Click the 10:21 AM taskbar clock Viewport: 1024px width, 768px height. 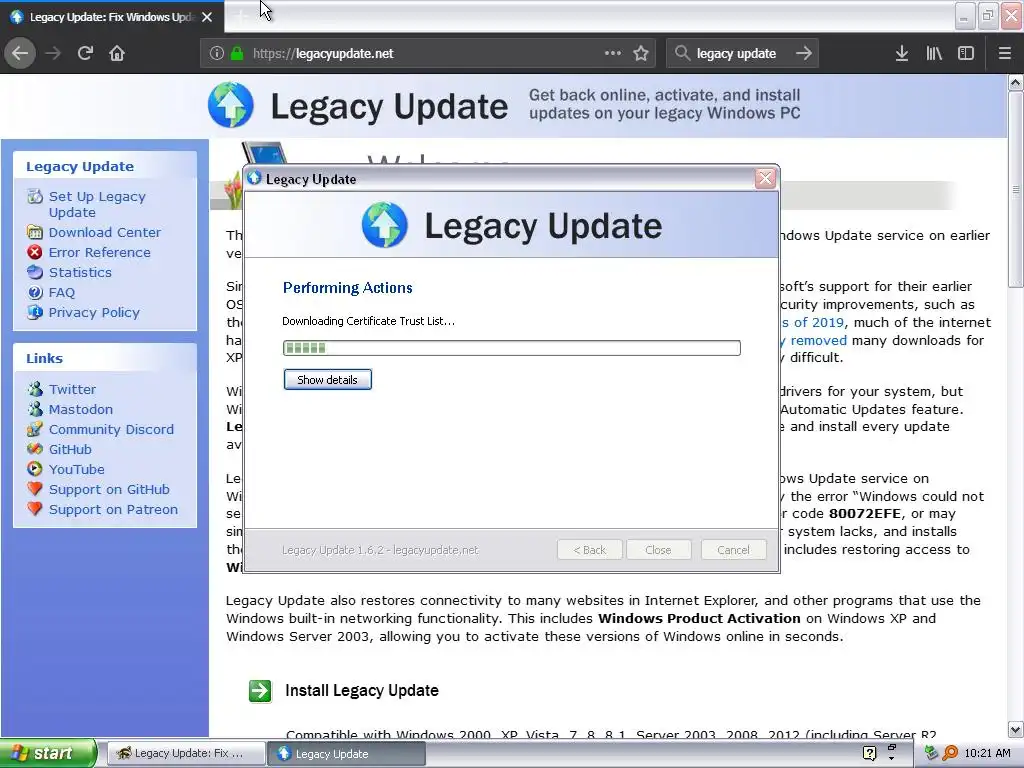click(987, 754)
